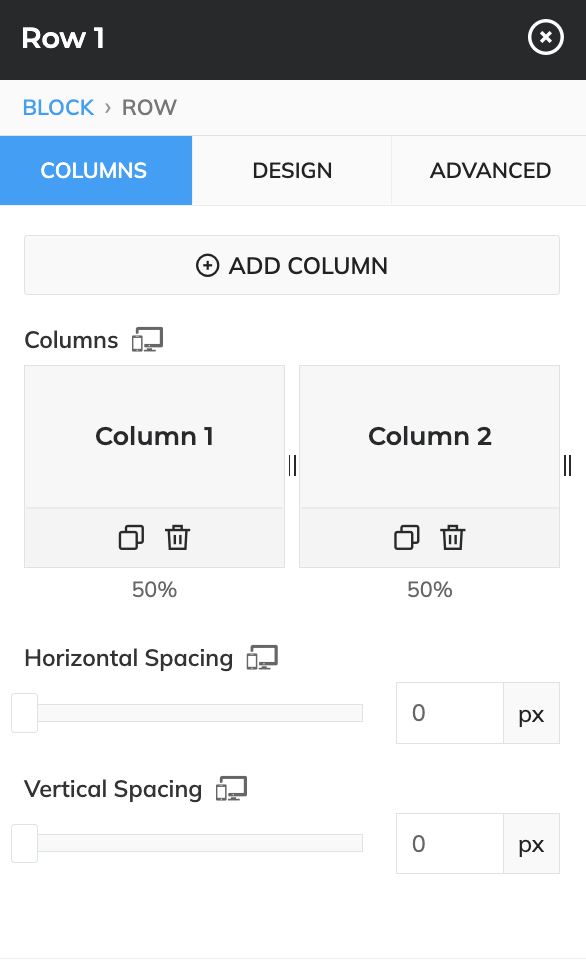
Task: Click the Block breadcrumb link
Action: pyautogui.click(x=58, y=107)
